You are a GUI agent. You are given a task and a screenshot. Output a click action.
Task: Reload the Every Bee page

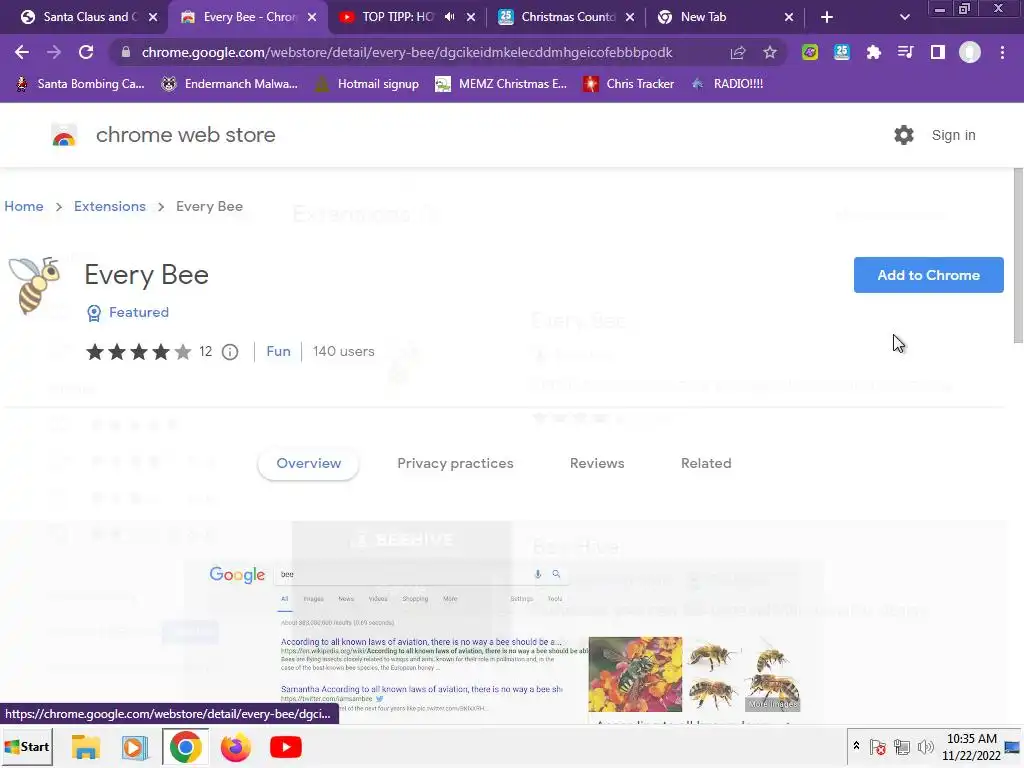pos(86,52)
